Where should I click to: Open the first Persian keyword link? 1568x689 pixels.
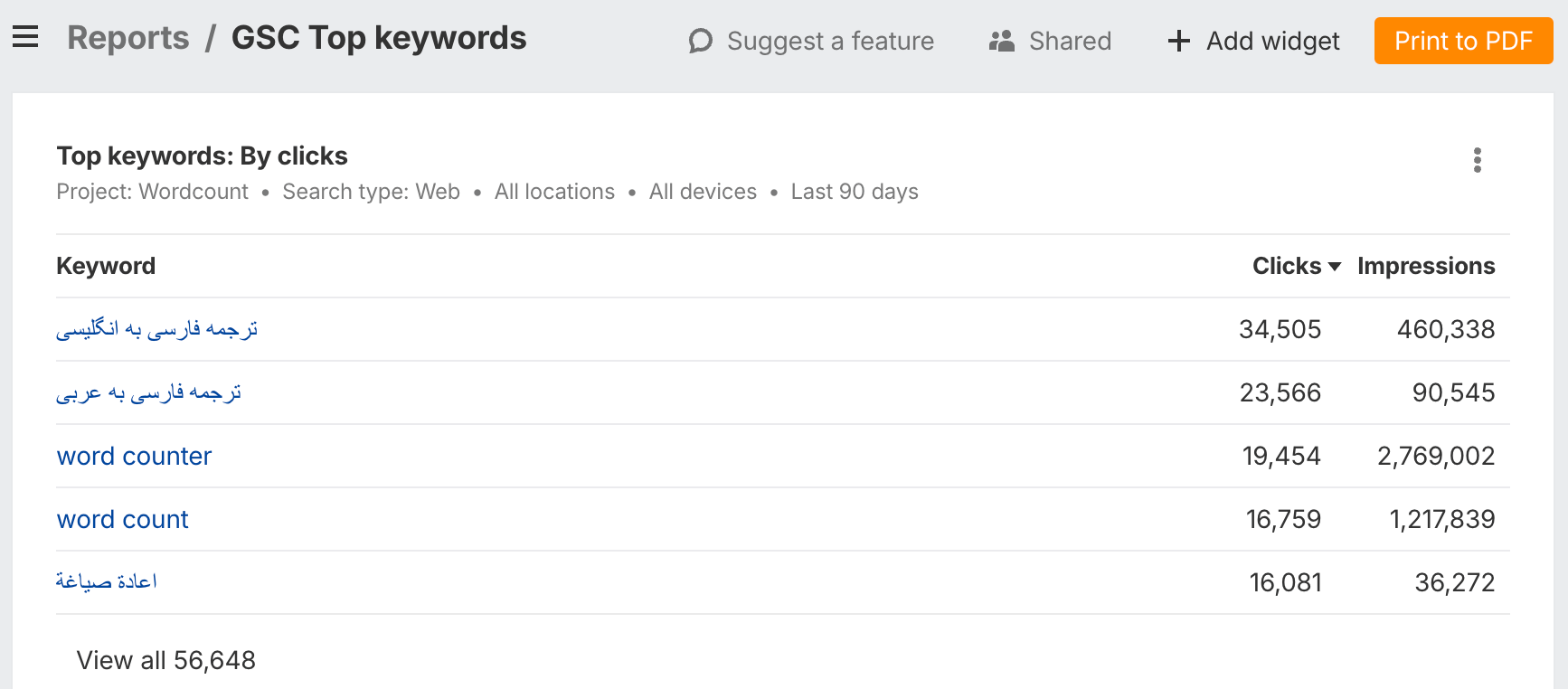[156, 329]
